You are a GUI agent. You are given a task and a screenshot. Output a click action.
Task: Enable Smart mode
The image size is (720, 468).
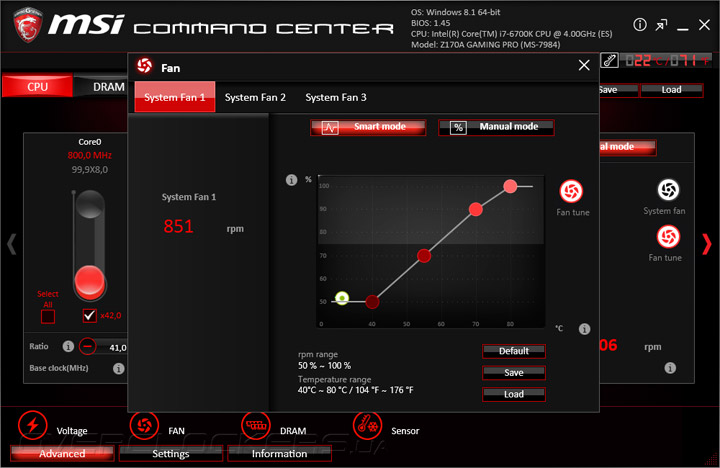(368, 128)
